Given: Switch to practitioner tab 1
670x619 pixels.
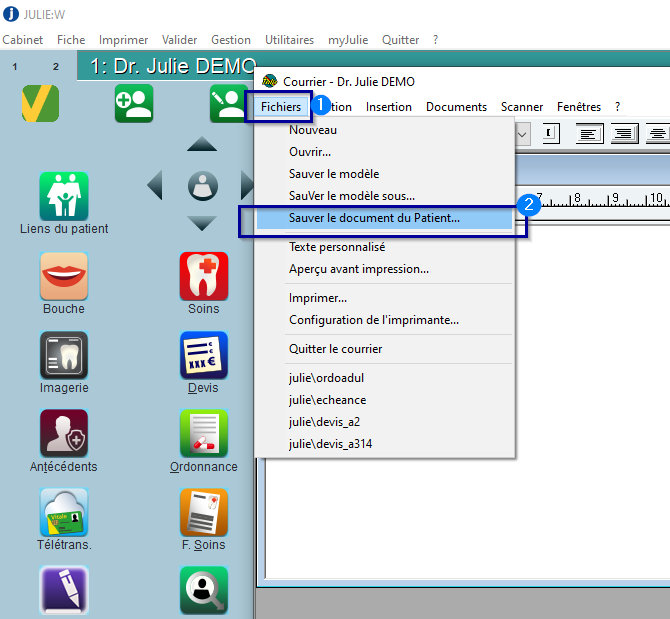Looking at the screenshot, I should click(x=15, y=67).
